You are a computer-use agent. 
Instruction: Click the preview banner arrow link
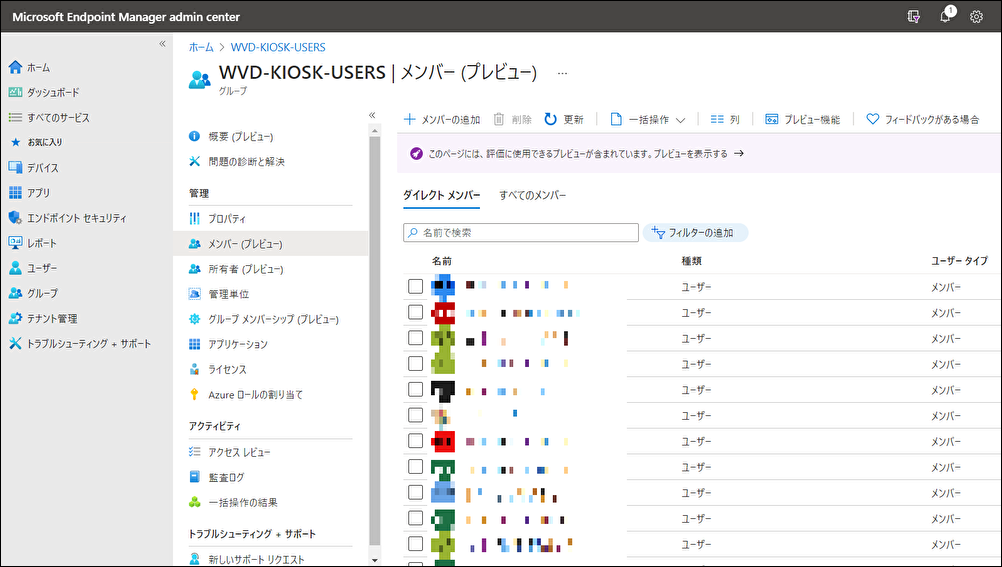tap(739, 153)
